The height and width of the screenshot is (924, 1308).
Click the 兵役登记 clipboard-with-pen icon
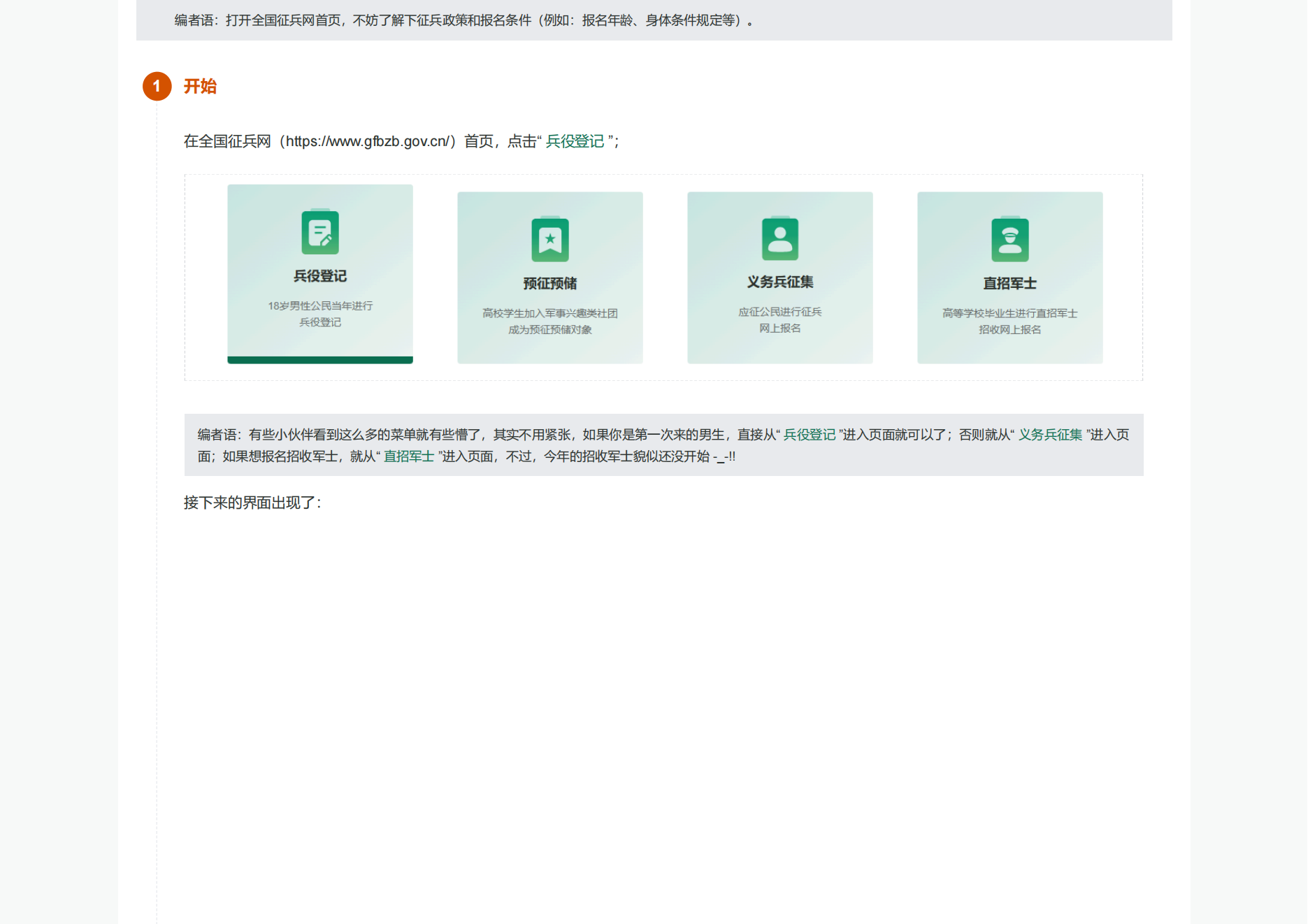click(x=320, y=233)
